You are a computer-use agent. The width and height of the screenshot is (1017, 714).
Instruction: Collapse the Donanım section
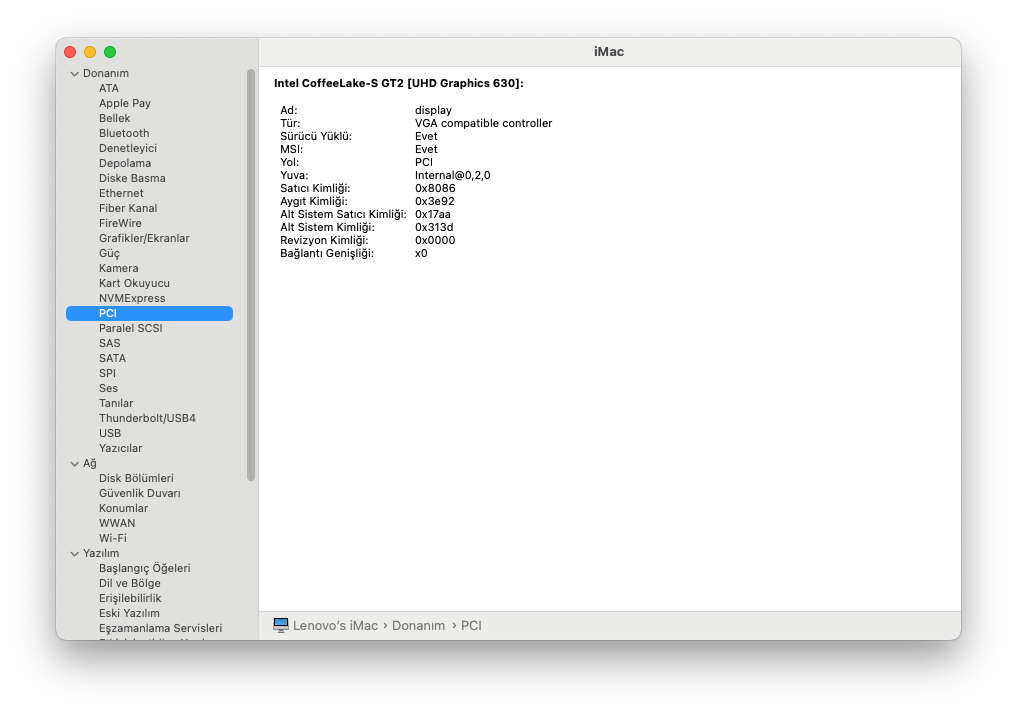point(75,74)
